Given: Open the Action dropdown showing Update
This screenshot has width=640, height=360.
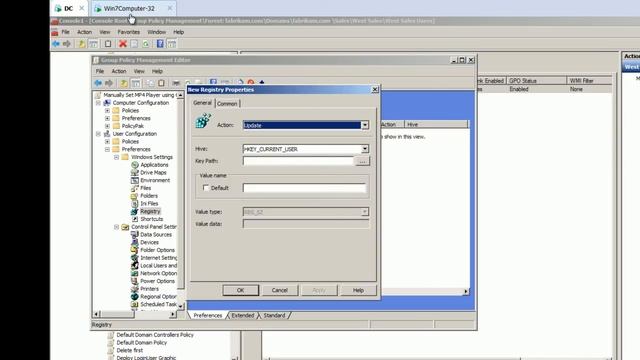Looking at the screenshot, I should 365,125.
